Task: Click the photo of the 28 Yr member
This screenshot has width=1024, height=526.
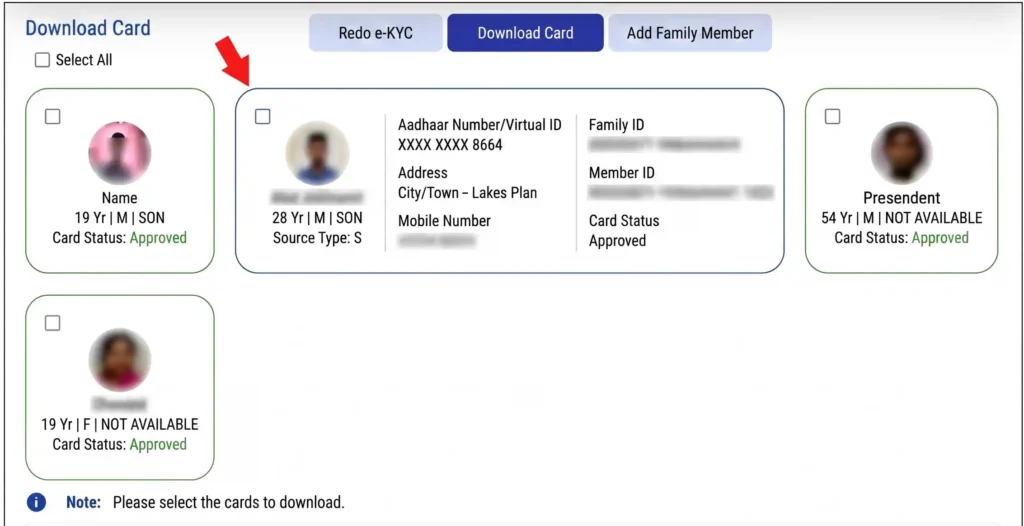Action: [317, 153]
